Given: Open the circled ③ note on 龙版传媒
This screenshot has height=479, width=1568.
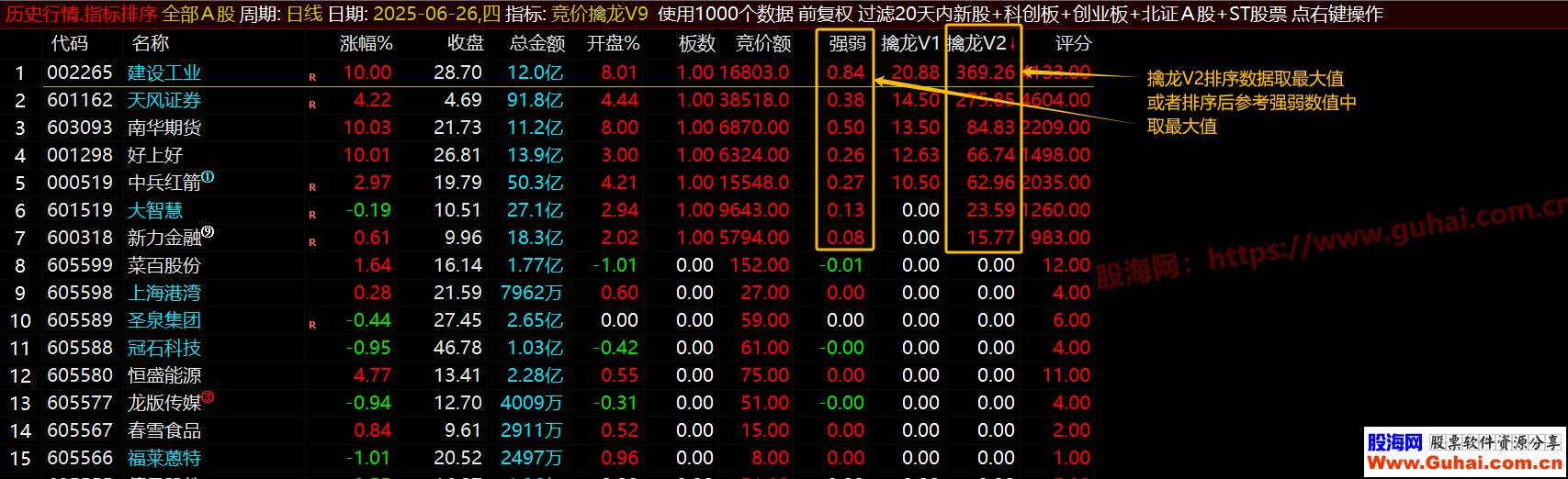Looking at the screenshot, I should pos(208,397).
